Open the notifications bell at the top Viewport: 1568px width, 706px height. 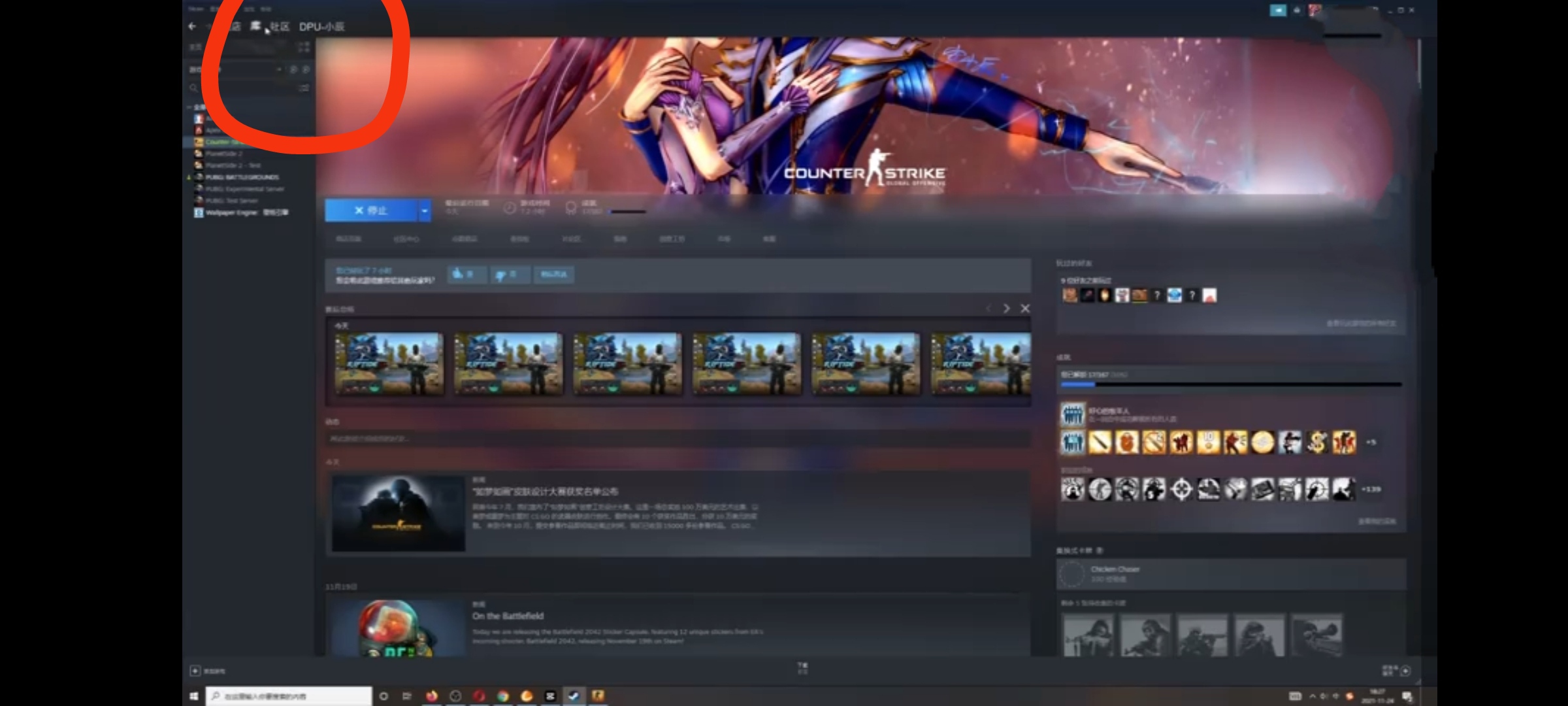[x=1297, y=10]
